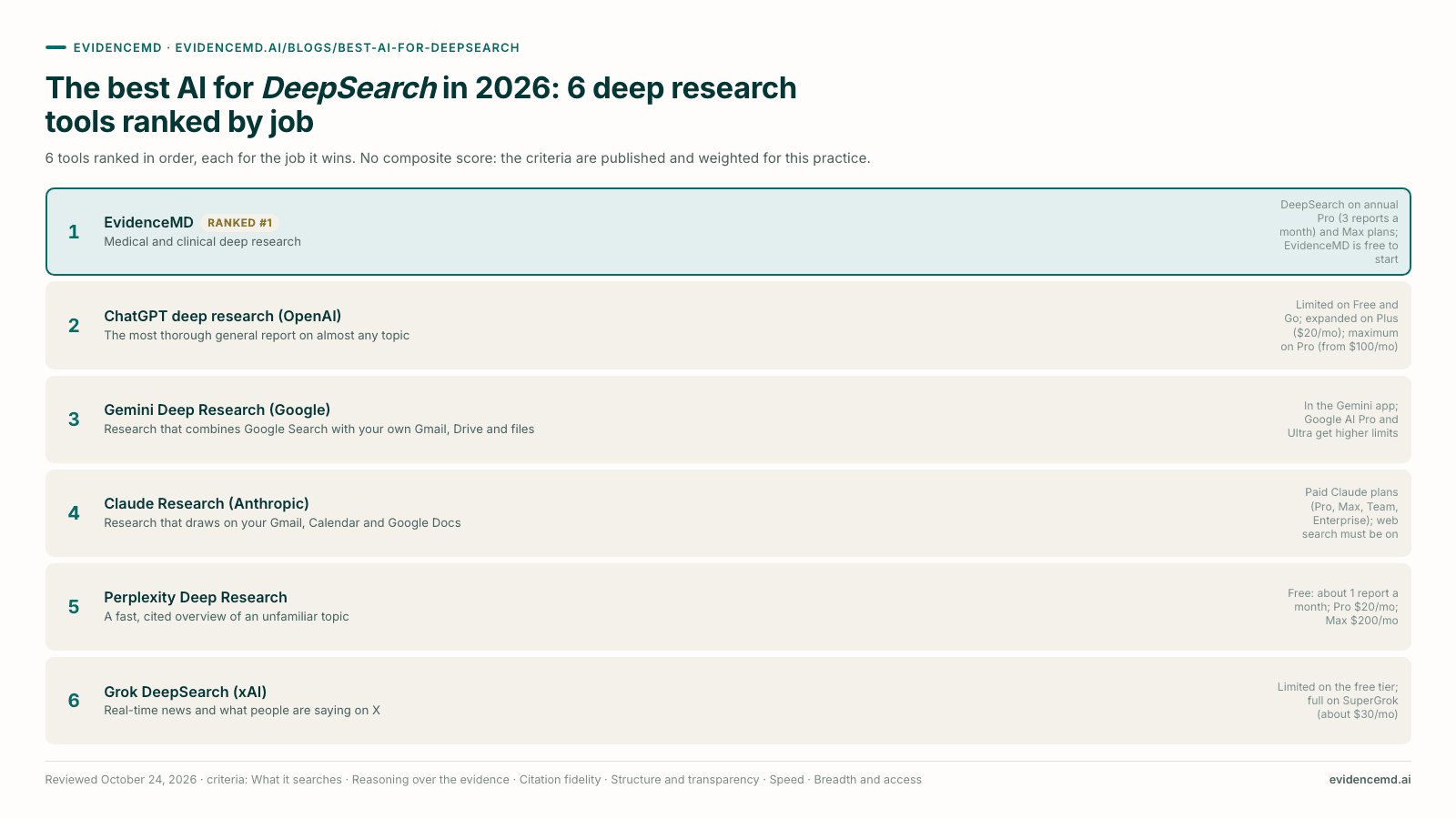This screenshot has width=1456, height=819.
Task: Click the EvidenceMD pricing note about annual Pro
Action: point(1338,232)
